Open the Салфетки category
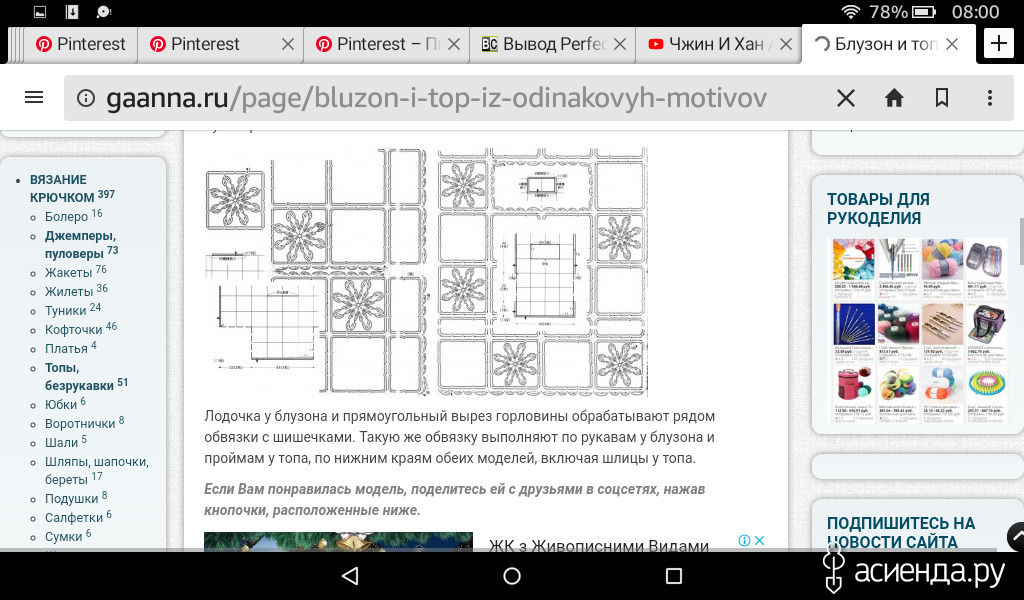 [x=78, y=516]
